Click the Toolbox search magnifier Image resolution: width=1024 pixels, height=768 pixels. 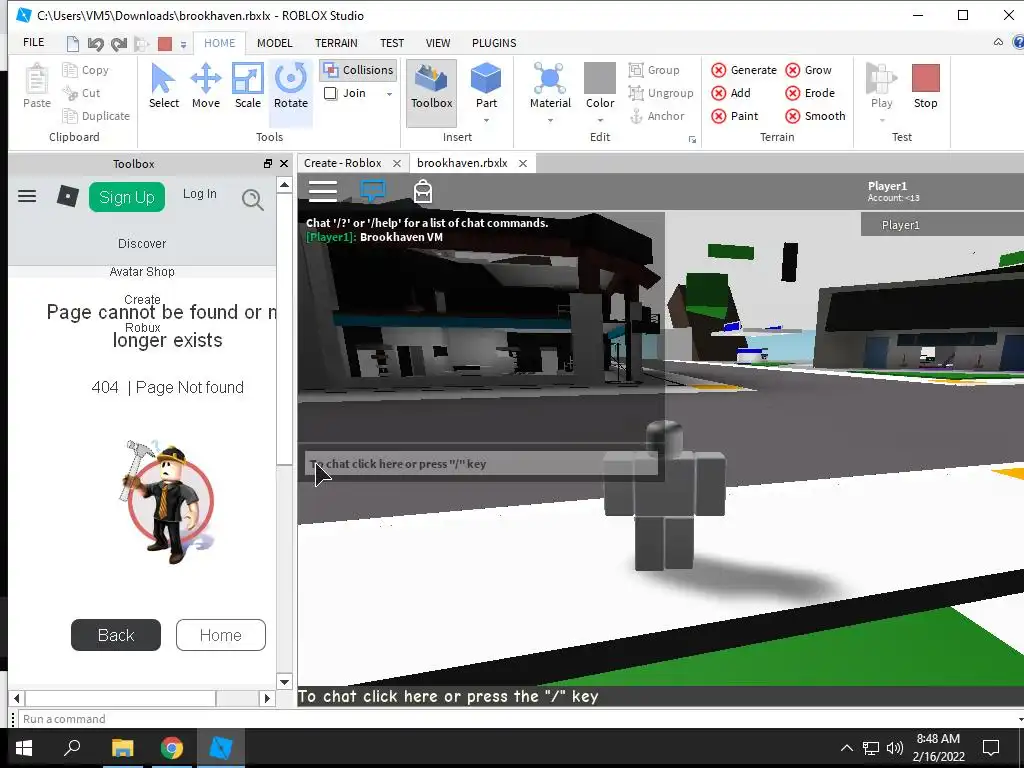point(253,199)
